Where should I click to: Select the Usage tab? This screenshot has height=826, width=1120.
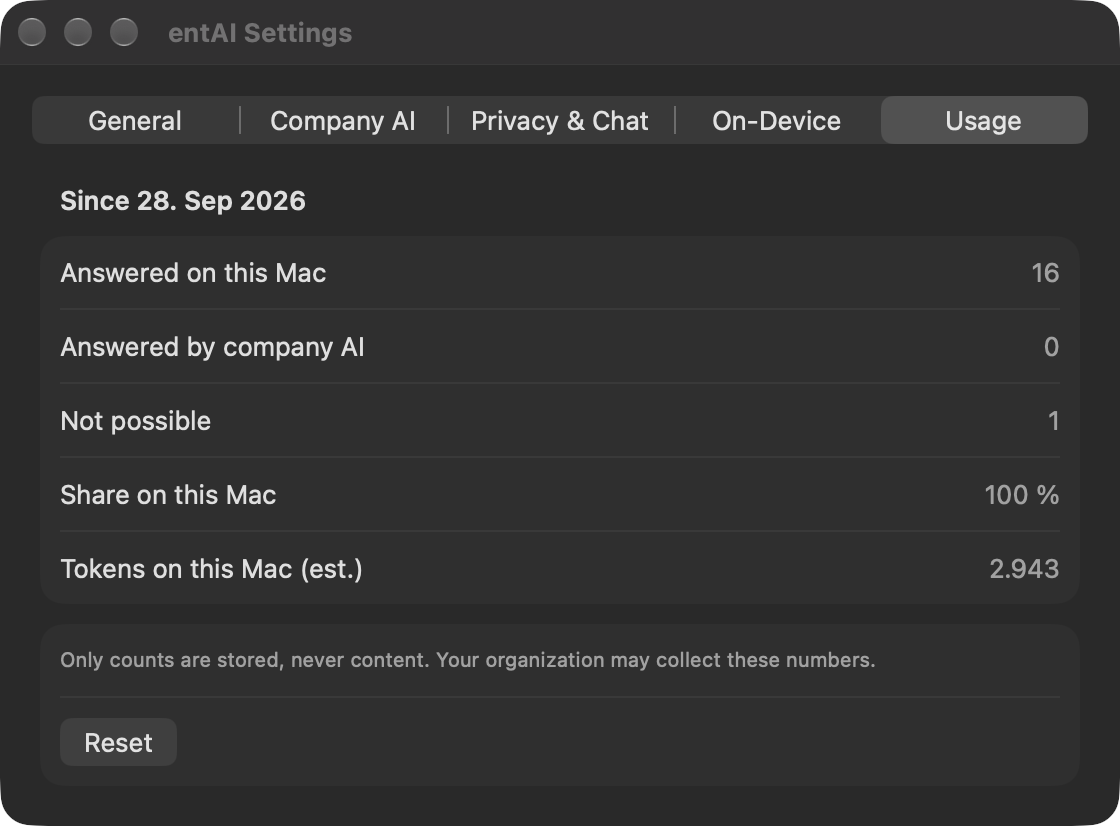coord(984,120)
